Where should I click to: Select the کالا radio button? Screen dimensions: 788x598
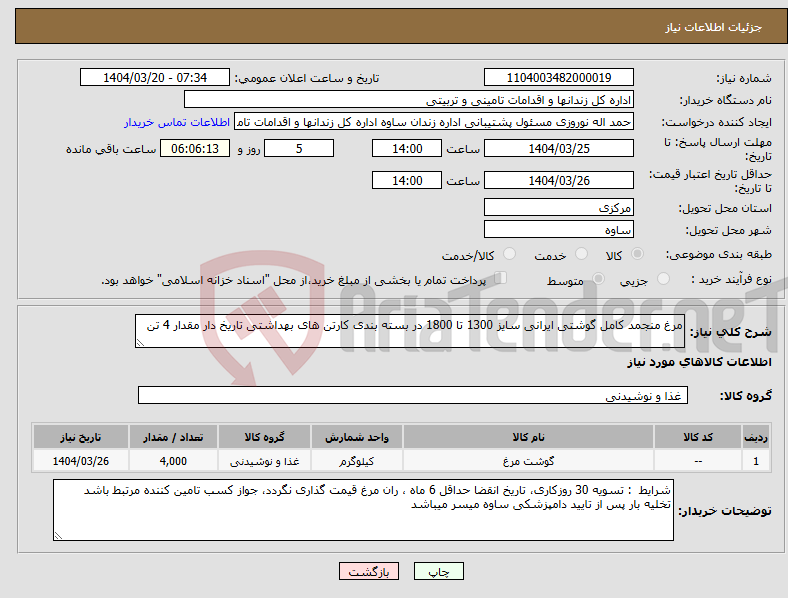click(637, 254)
